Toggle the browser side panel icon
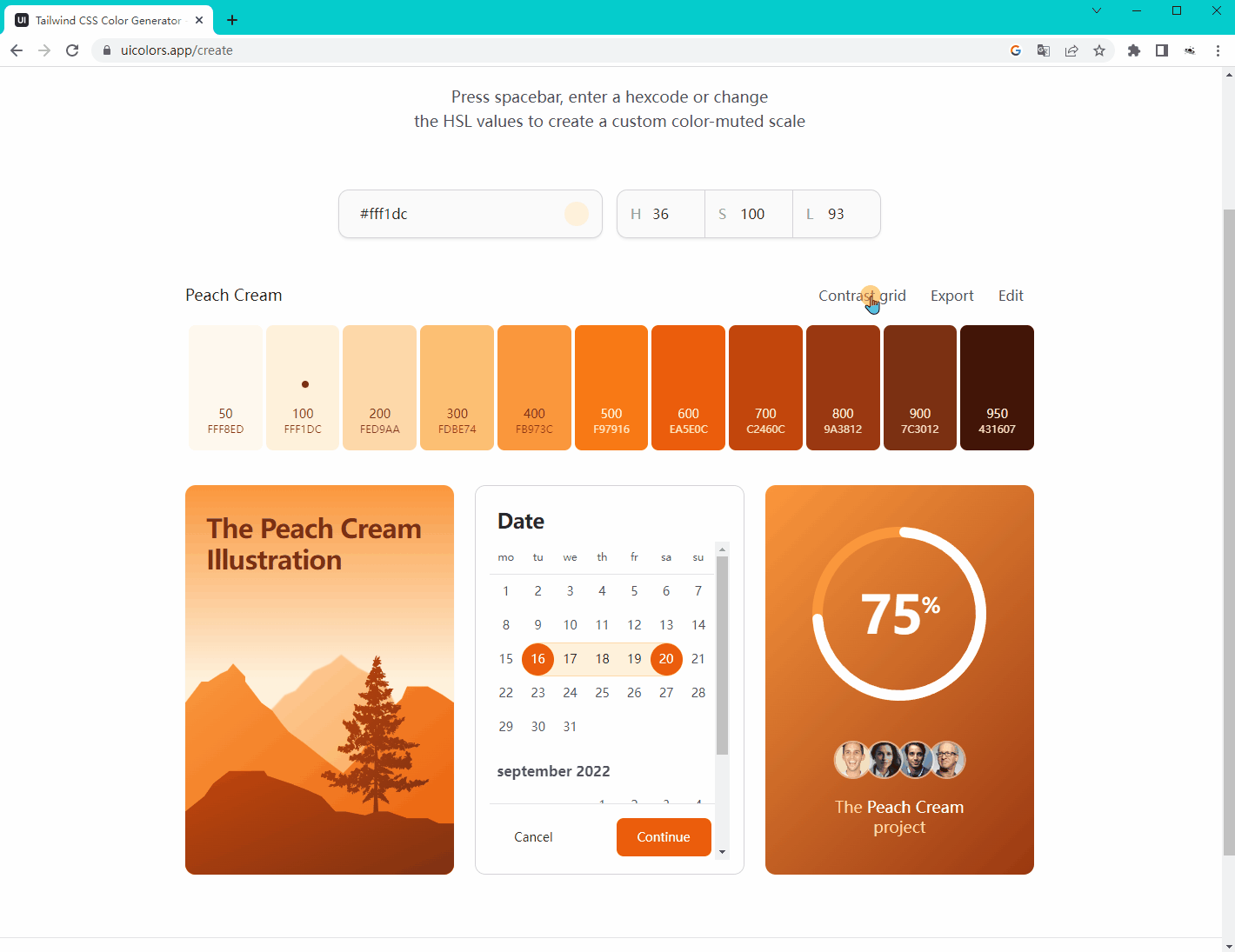 point(1161,50)
